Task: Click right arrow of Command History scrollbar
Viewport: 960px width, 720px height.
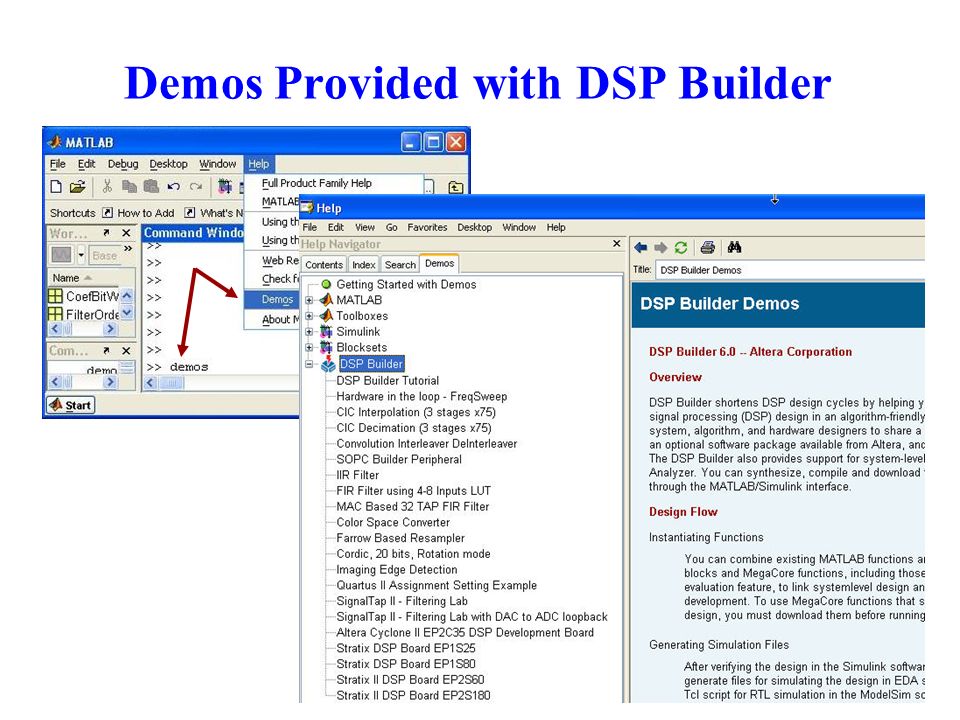Action: 110,382
